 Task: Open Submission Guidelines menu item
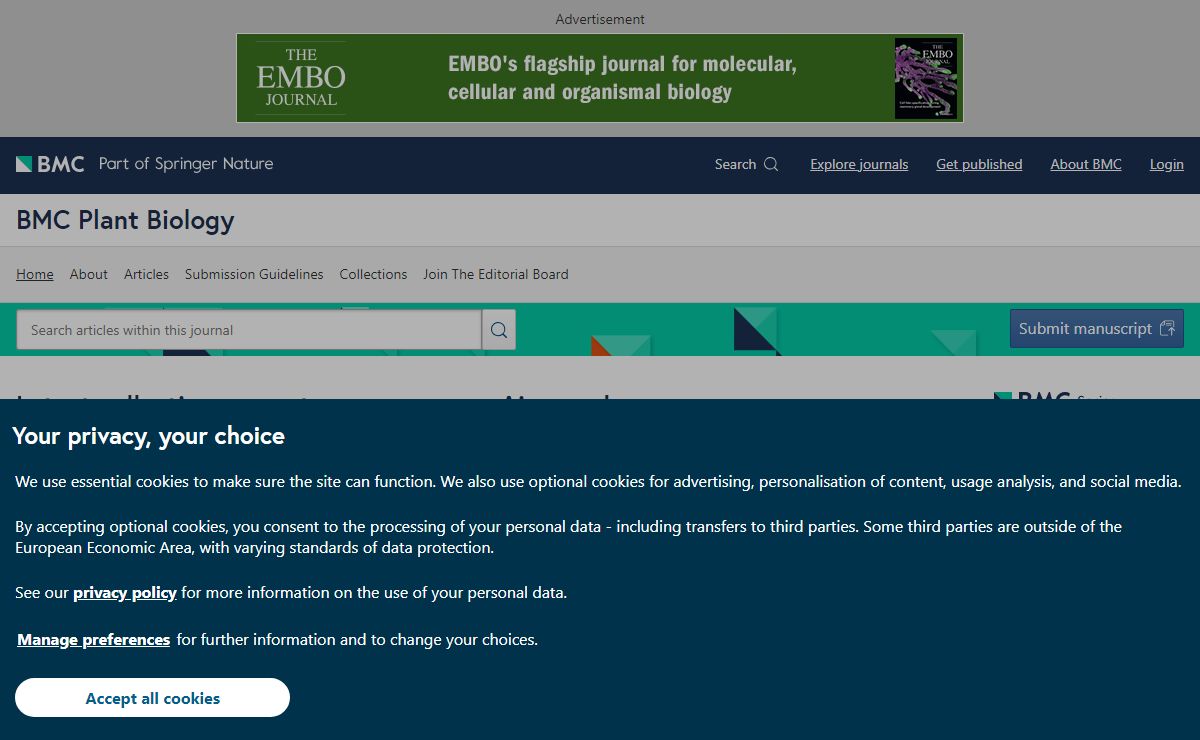[x=254, y=274]
